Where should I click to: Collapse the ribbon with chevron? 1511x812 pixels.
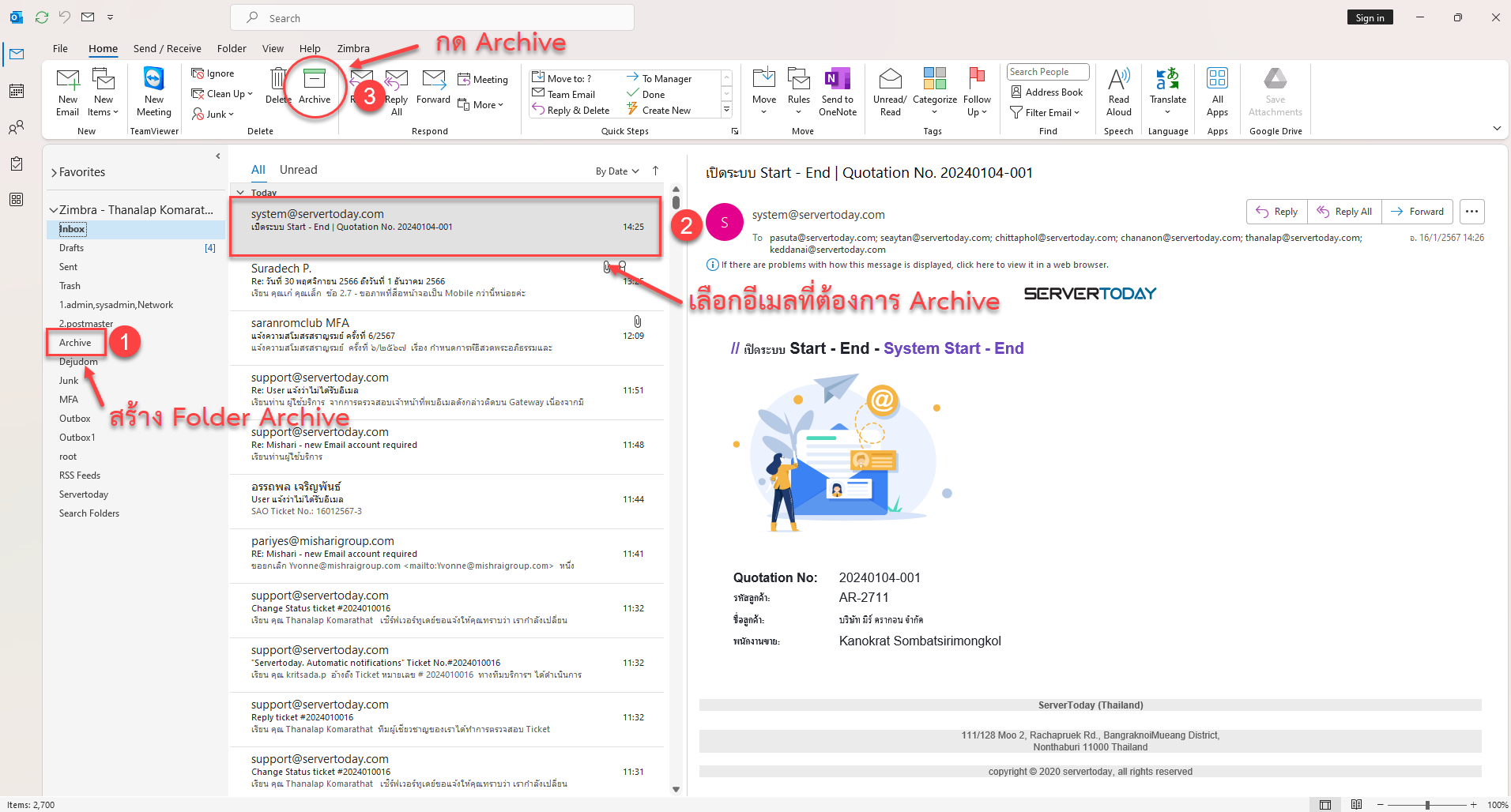click(1497, 128)
